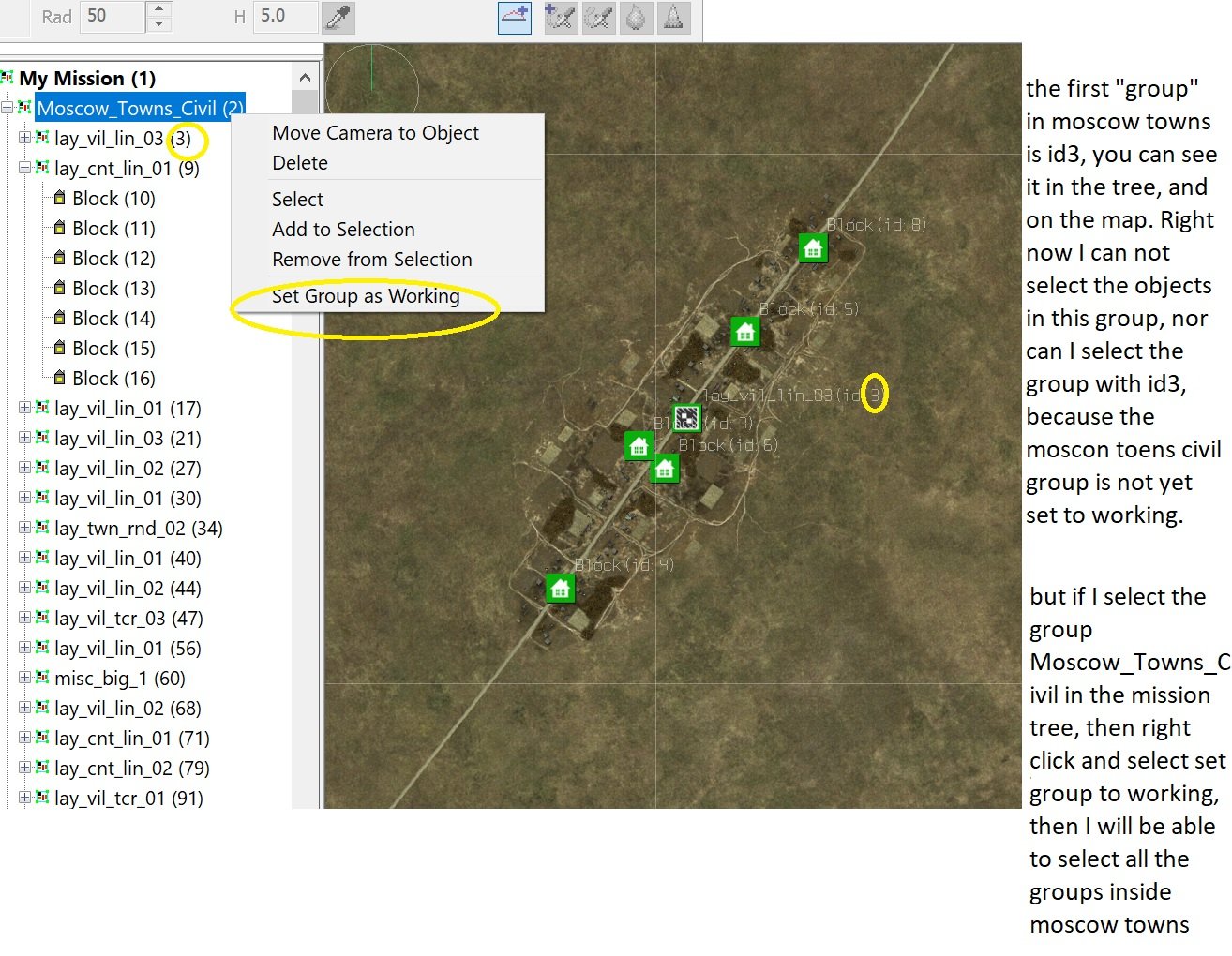
Task: Collapse the lay_cnt_lin_01 (9) group
Action: (24, 168)
